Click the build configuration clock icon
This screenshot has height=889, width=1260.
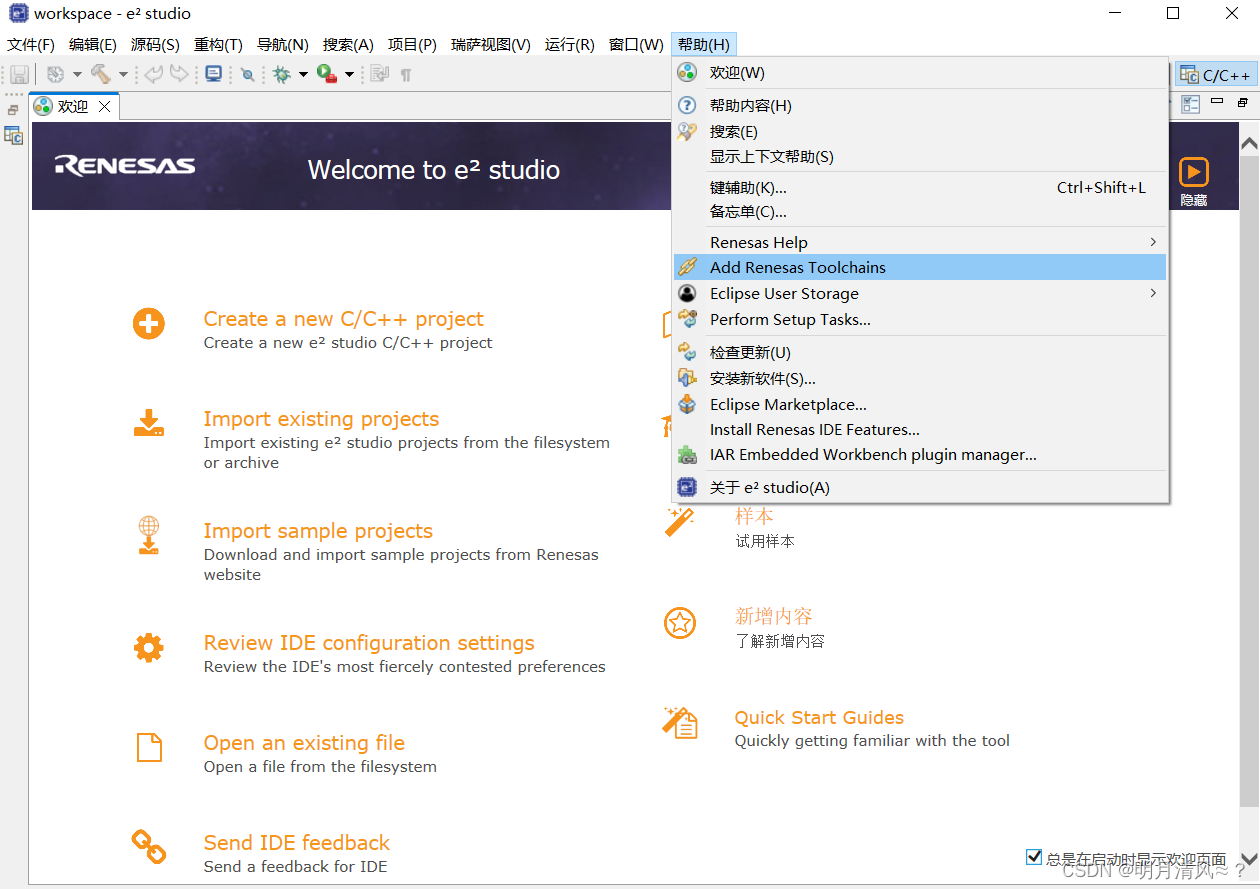[56, 74]
